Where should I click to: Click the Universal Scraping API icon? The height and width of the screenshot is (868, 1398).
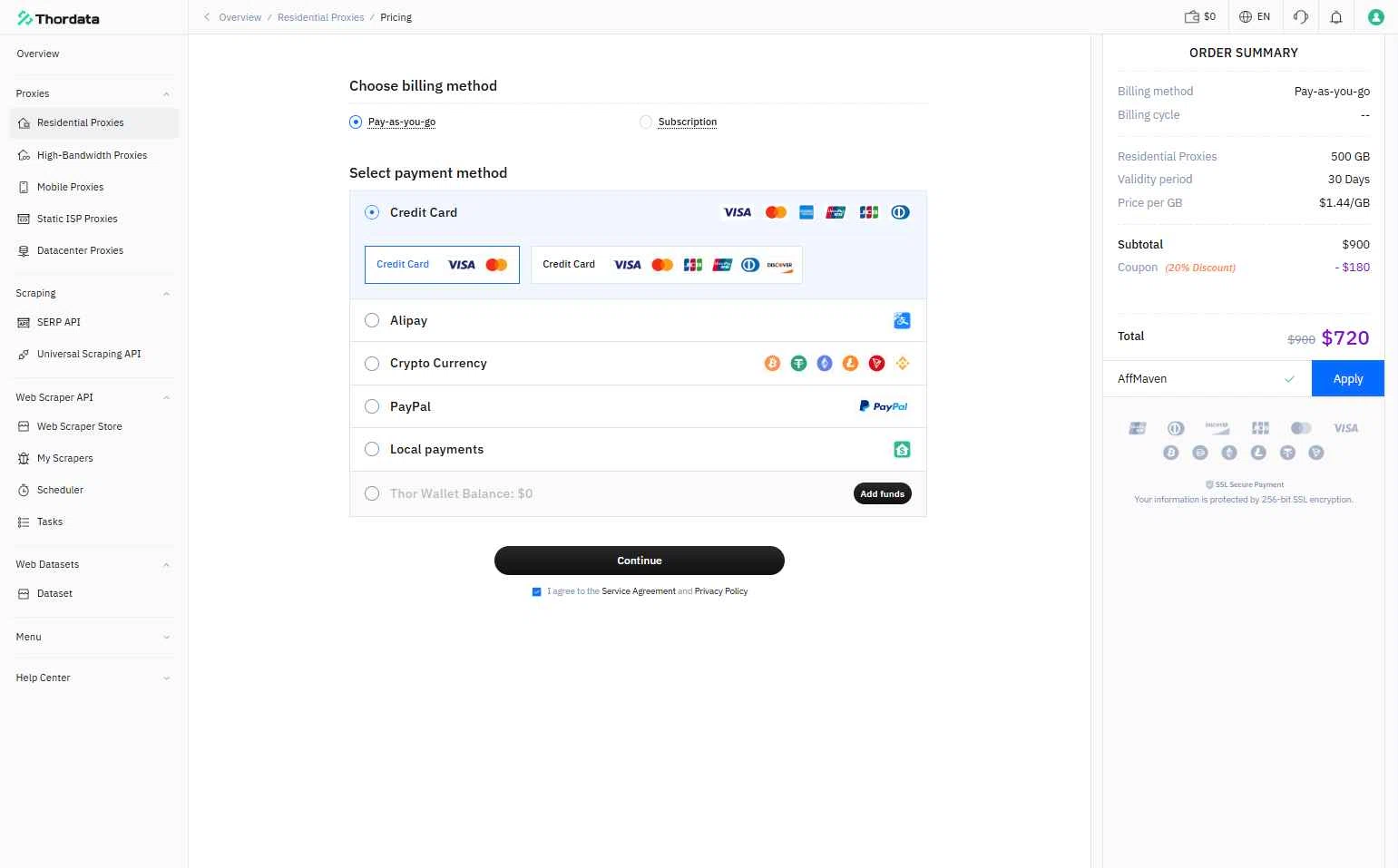pos(24,355)
